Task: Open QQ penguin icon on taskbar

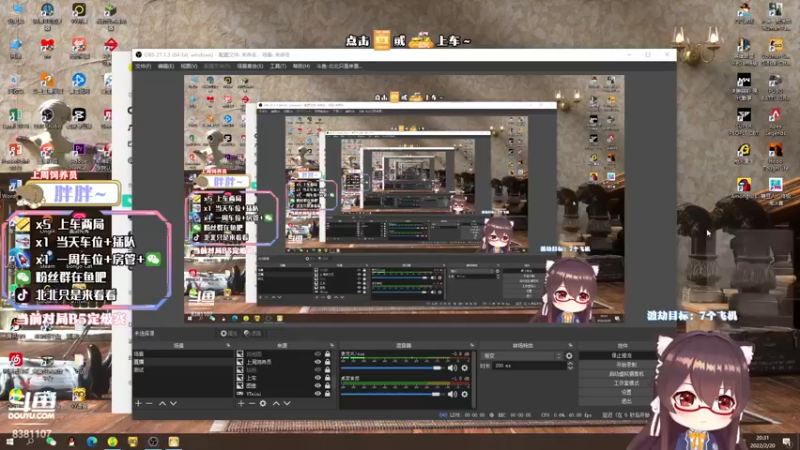Action: [x=71, y=441]
